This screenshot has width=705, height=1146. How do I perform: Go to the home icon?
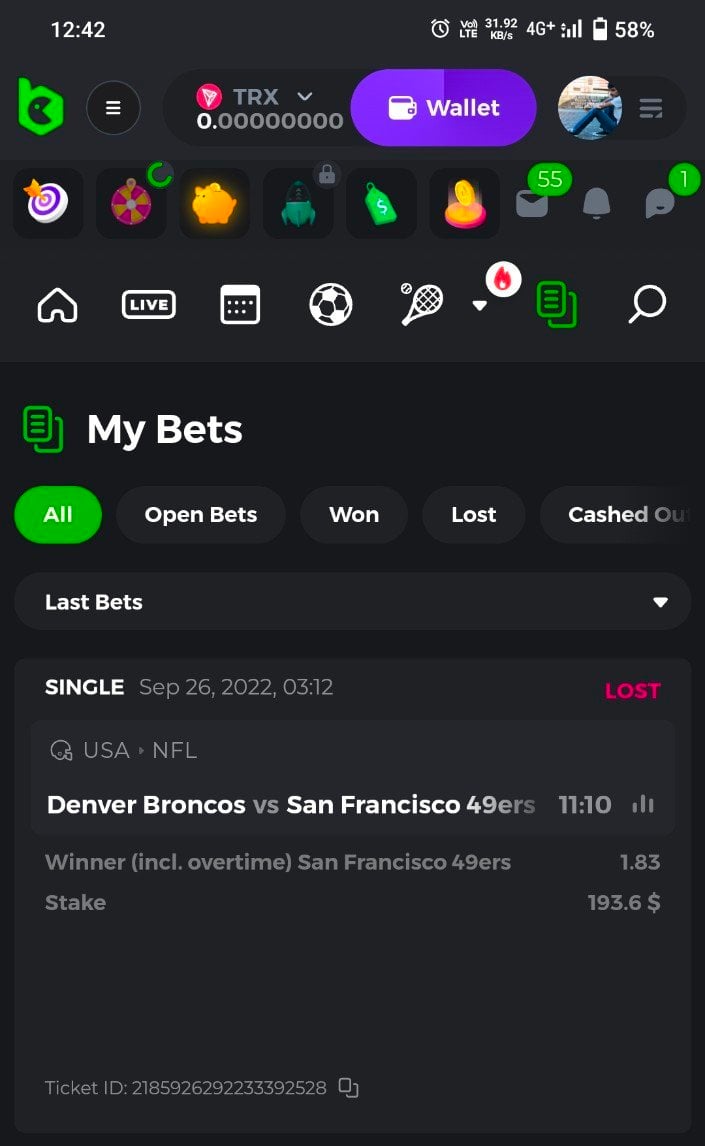tap(57, 304)
